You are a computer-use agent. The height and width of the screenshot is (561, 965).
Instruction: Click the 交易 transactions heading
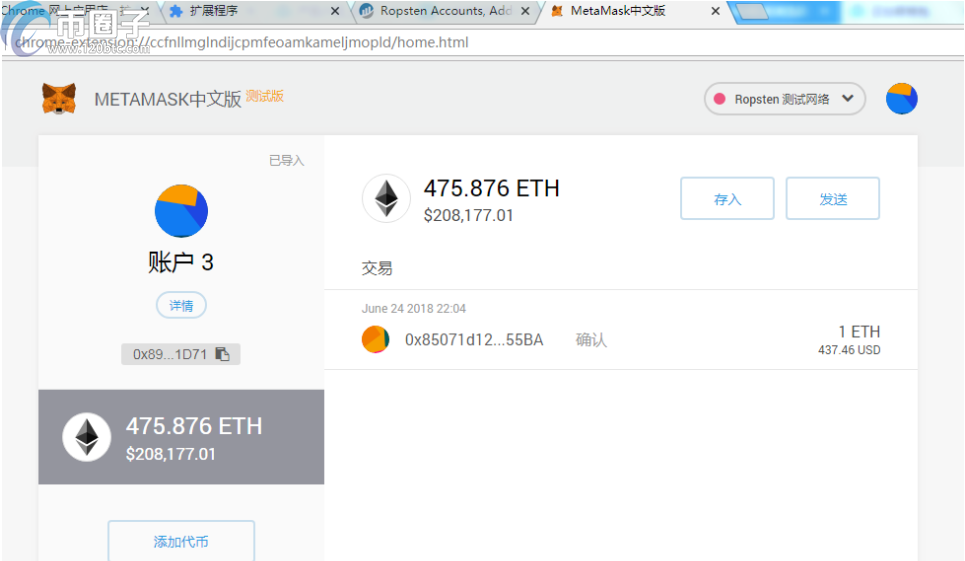coord(377,268)
